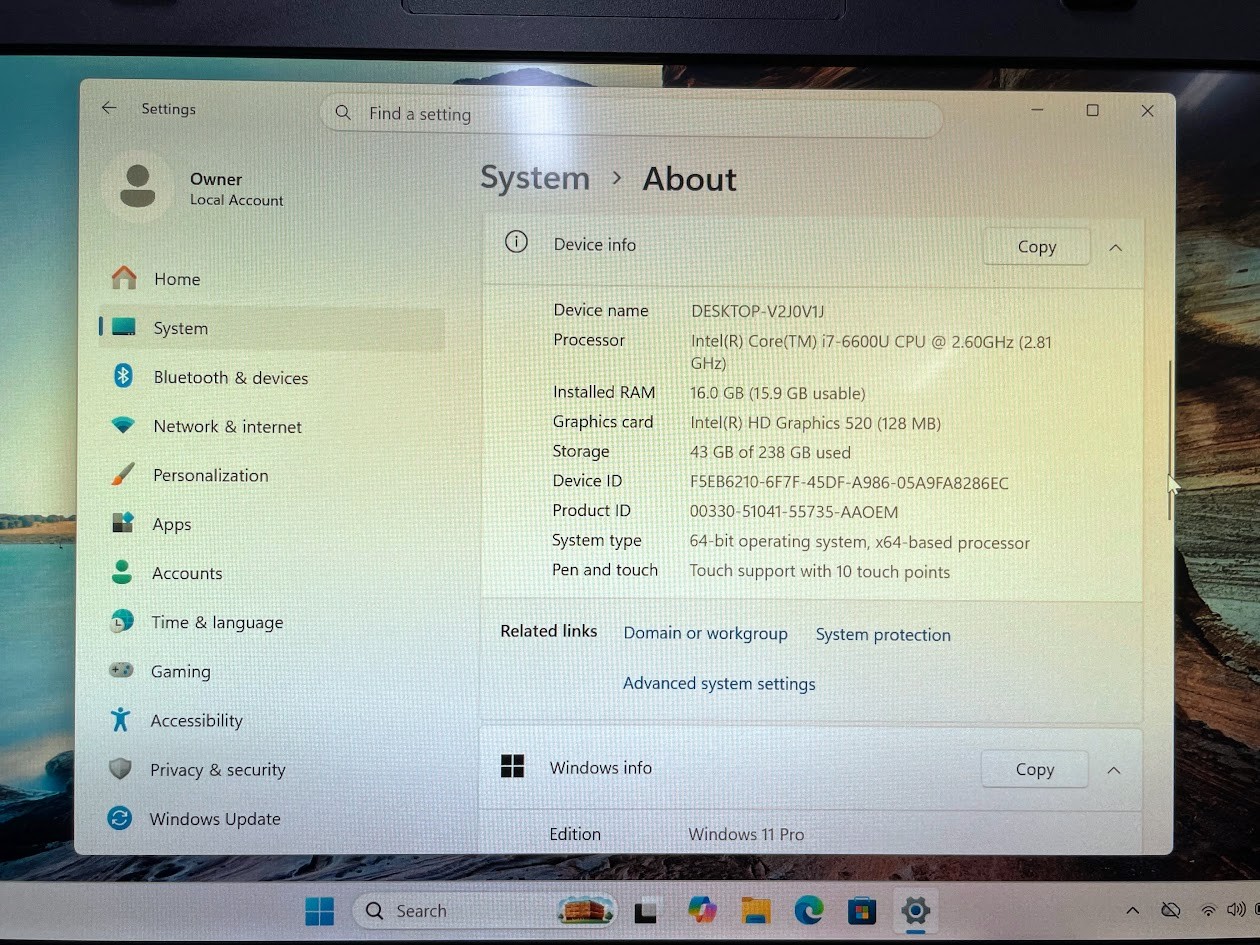Image resolution: width=1260 pixels, height=945 pixels.
Task: Click the Windows Update refresh icon
Action: pos(119,818)
